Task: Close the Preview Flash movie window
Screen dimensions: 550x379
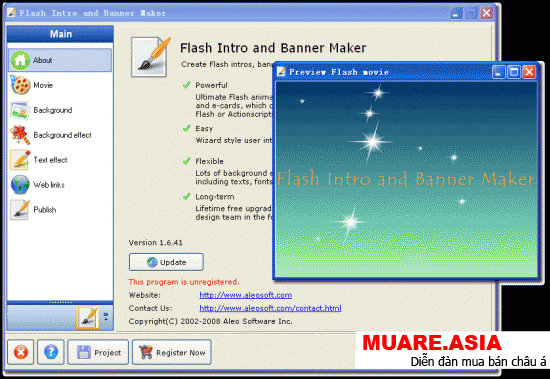Action: [529, 72]
